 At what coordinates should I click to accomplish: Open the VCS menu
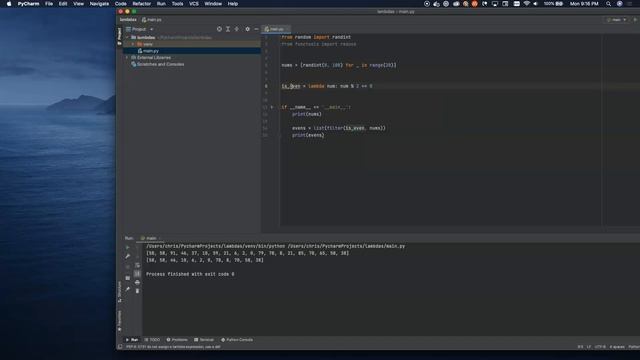(194, 4)
